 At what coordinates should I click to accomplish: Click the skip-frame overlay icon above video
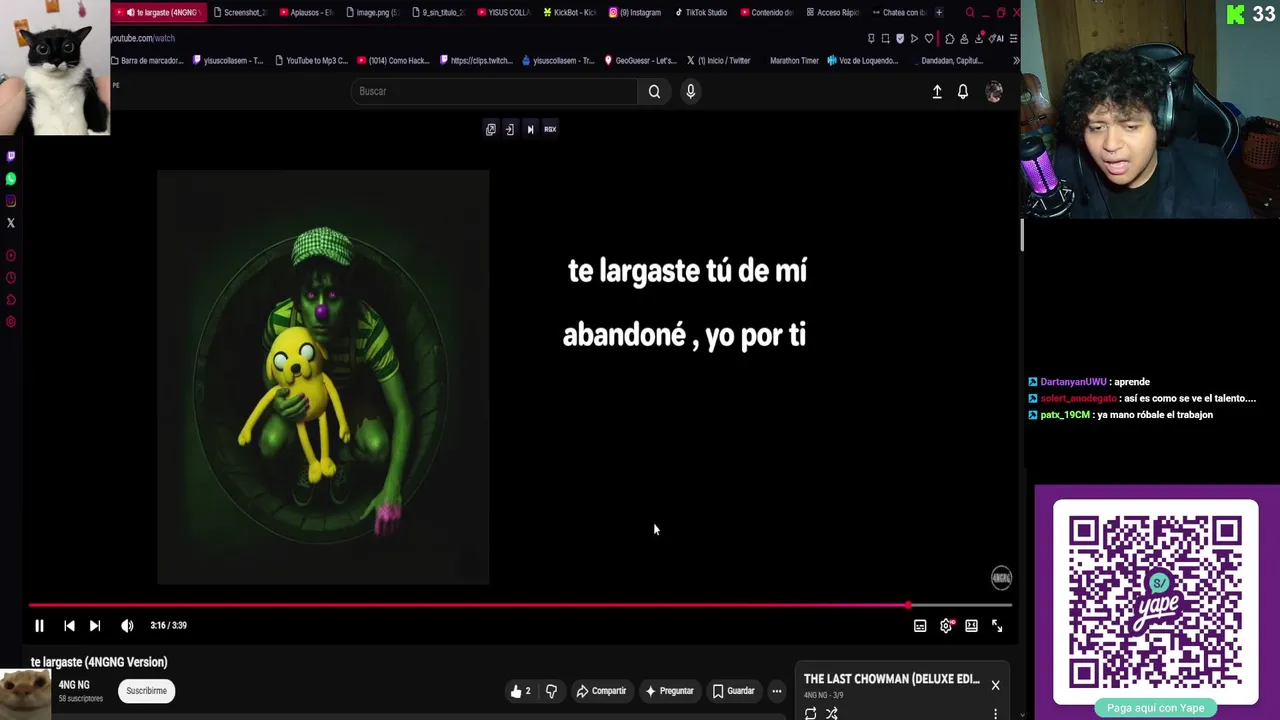[x=530, y=129]
